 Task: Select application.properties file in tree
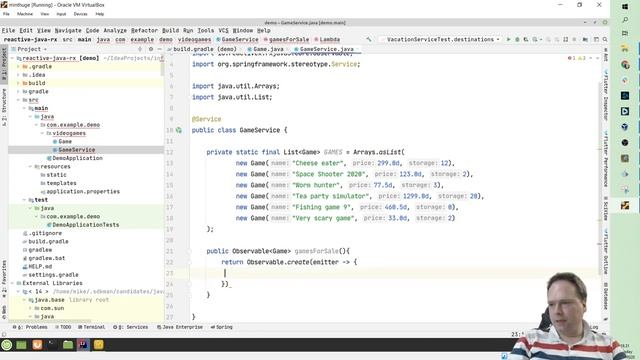(82, 191)
